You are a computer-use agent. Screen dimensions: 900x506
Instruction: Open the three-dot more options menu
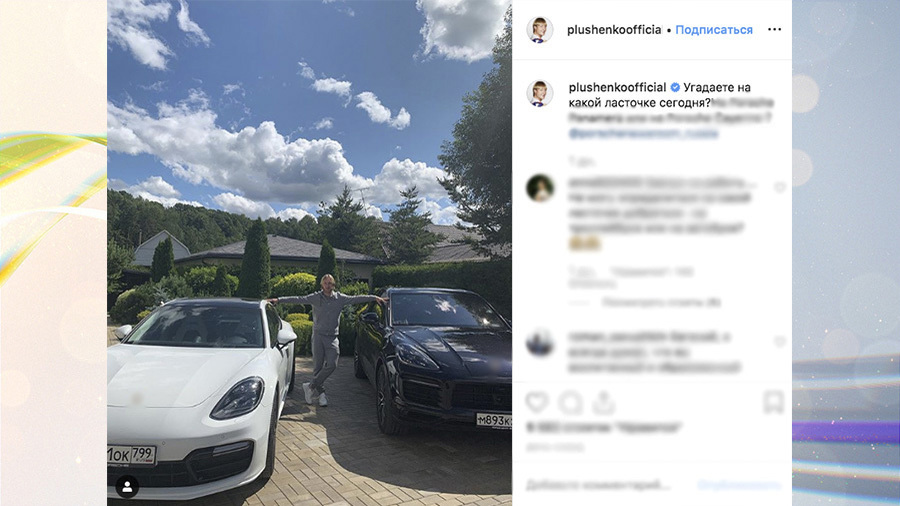pos(774,29)
